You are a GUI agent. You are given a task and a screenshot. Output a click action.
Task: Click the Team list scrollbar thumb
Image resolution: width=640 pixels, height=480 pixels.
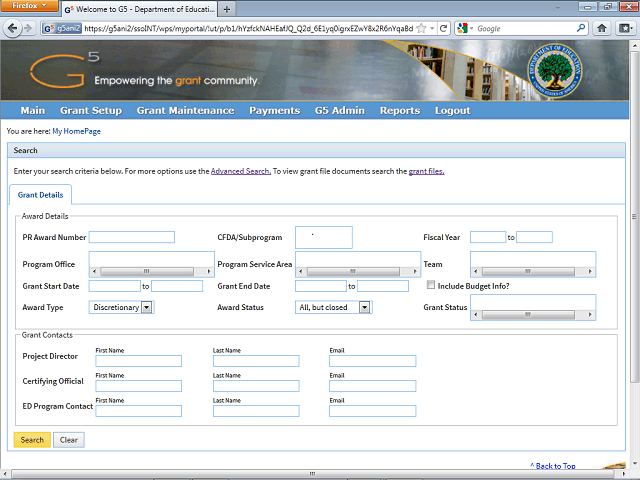point(528,271)
